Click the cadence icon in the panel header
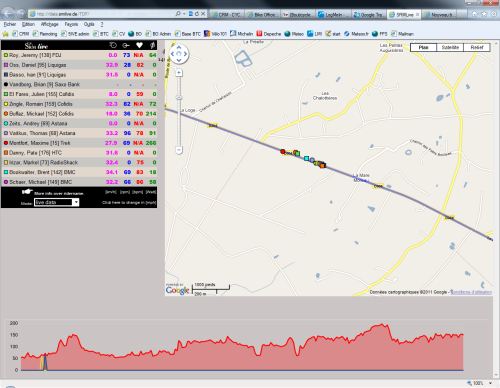The height and width of the screenshot is (388, 500). coord(126,45)
